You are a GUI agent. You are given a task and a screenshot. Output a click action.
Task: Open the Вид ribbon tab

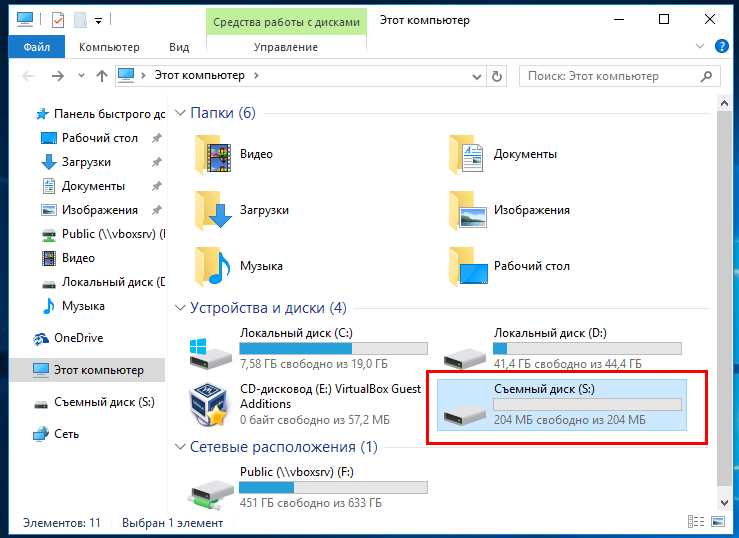(179, 47)
